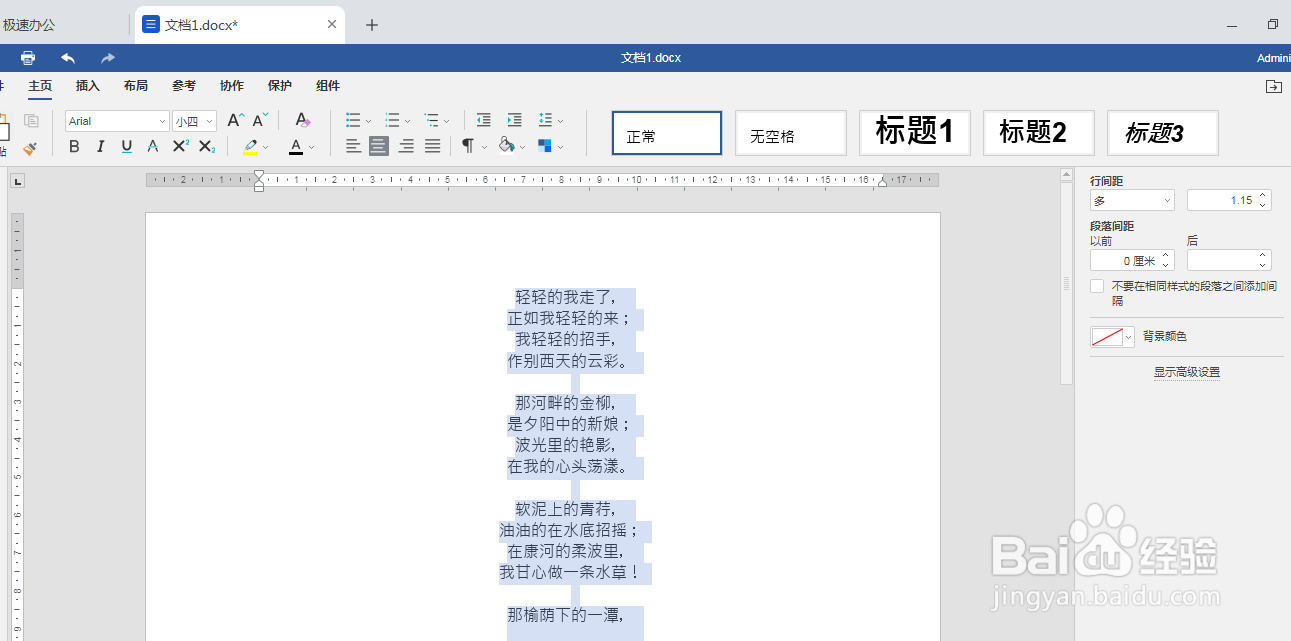Toggle italic formatting

click(x=100, y=147)
